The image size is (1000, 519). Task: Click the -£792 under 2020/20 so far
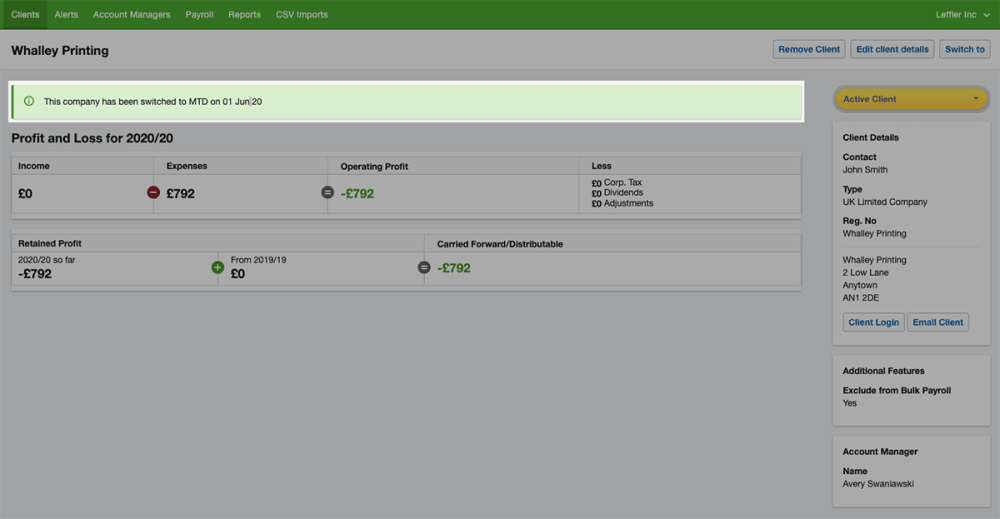pyautogui.click(x=35, y=274)
